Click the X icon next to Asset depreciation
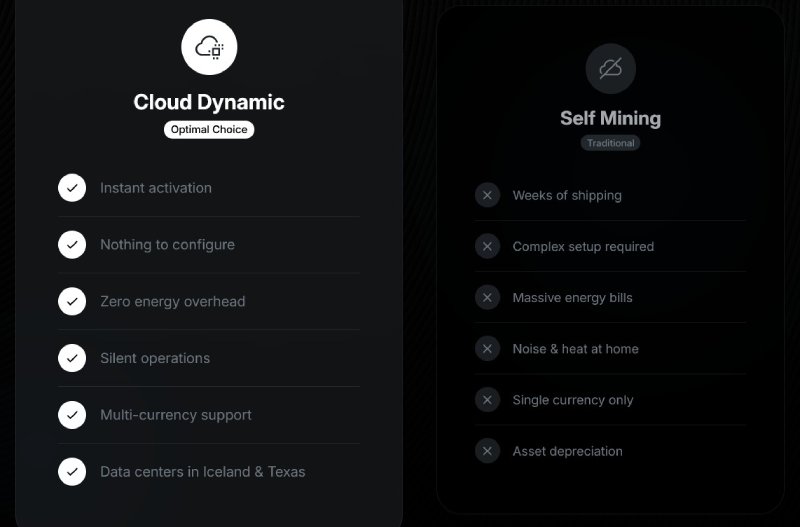Image resolution: width=800 pixels, height=527 pixels. point(487,451)
